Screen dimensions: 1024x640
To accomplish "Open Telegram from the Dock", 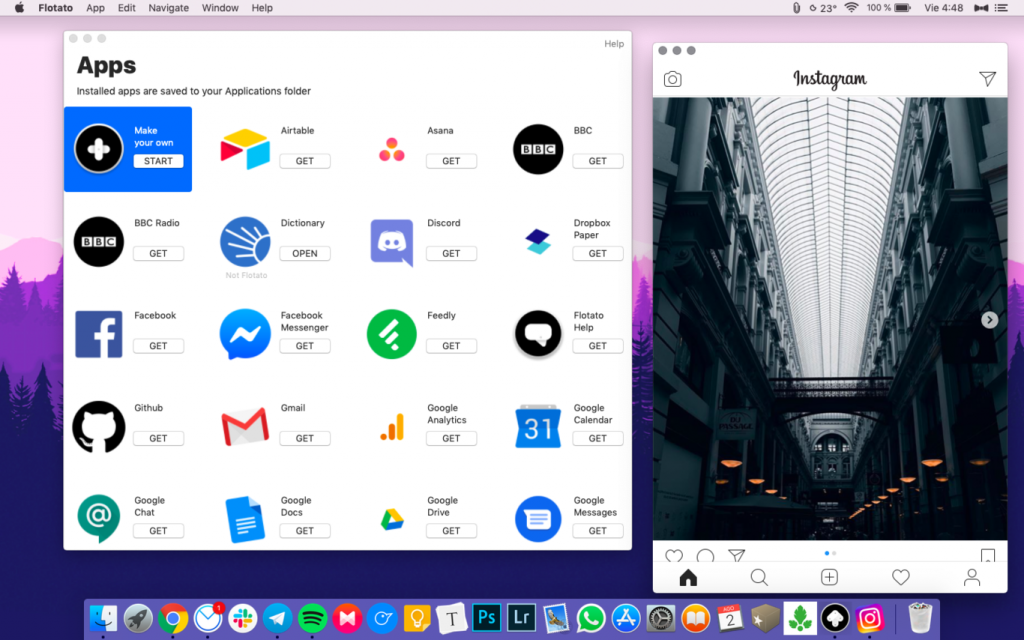I will (x=278, y=618).
